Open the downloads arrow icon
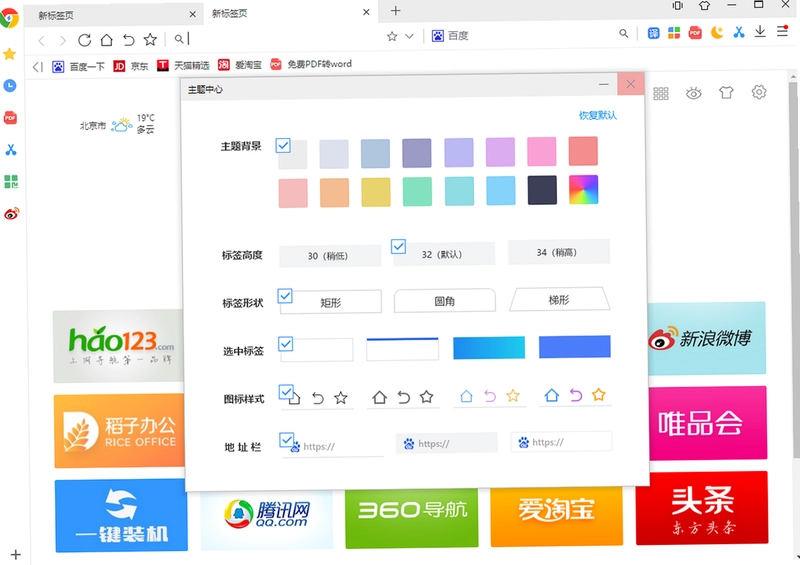The height and width of the screenshot is (565, 800). (x=760, y=32)
